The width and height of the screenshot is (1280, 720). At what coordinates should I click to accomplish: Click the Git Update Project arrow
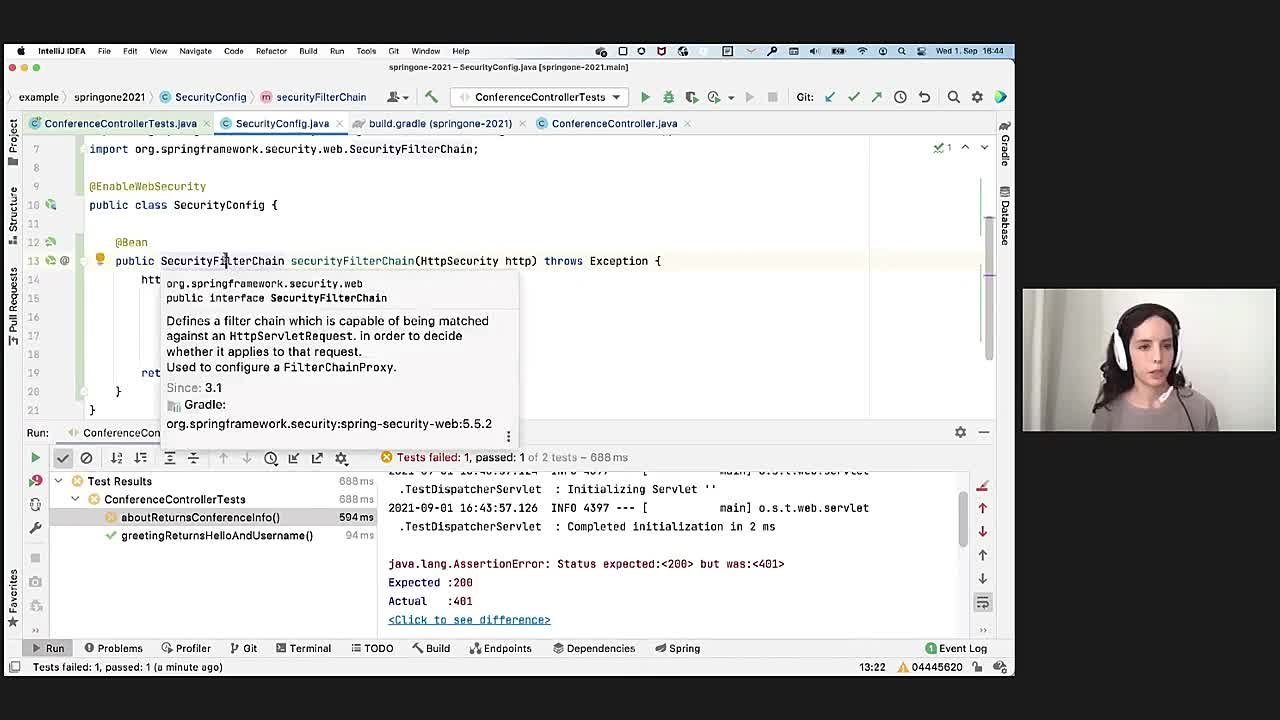tap(830, 97)
